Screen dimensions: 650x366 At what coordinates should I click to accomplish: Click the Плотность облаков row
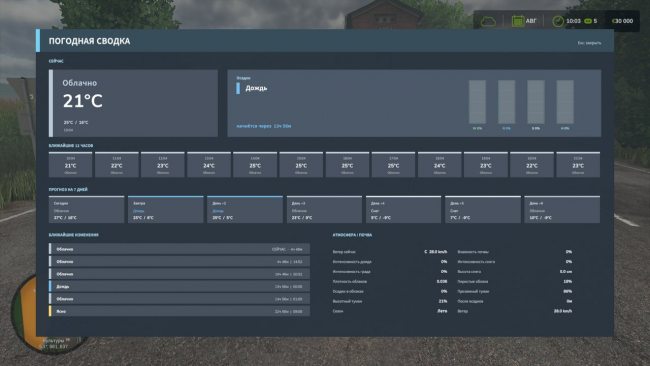tap(390, 281)
